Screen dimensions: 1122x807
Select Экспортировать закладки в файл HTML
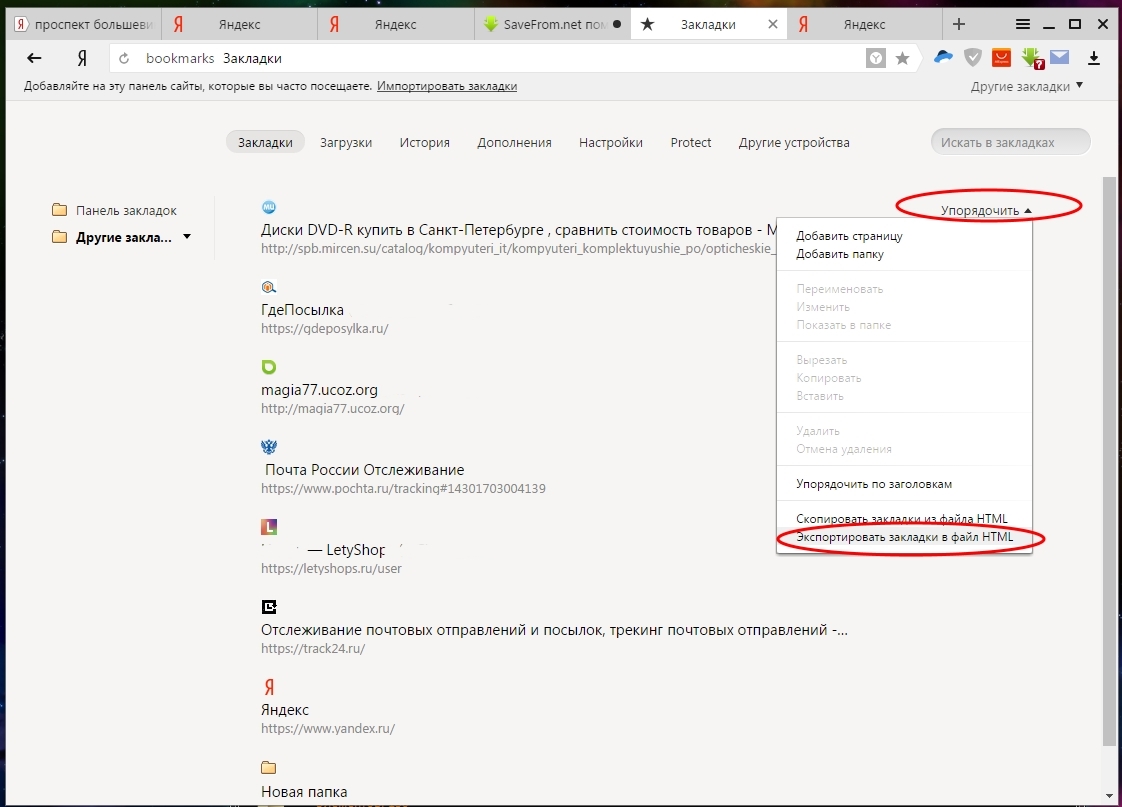[x=904, y=537]
